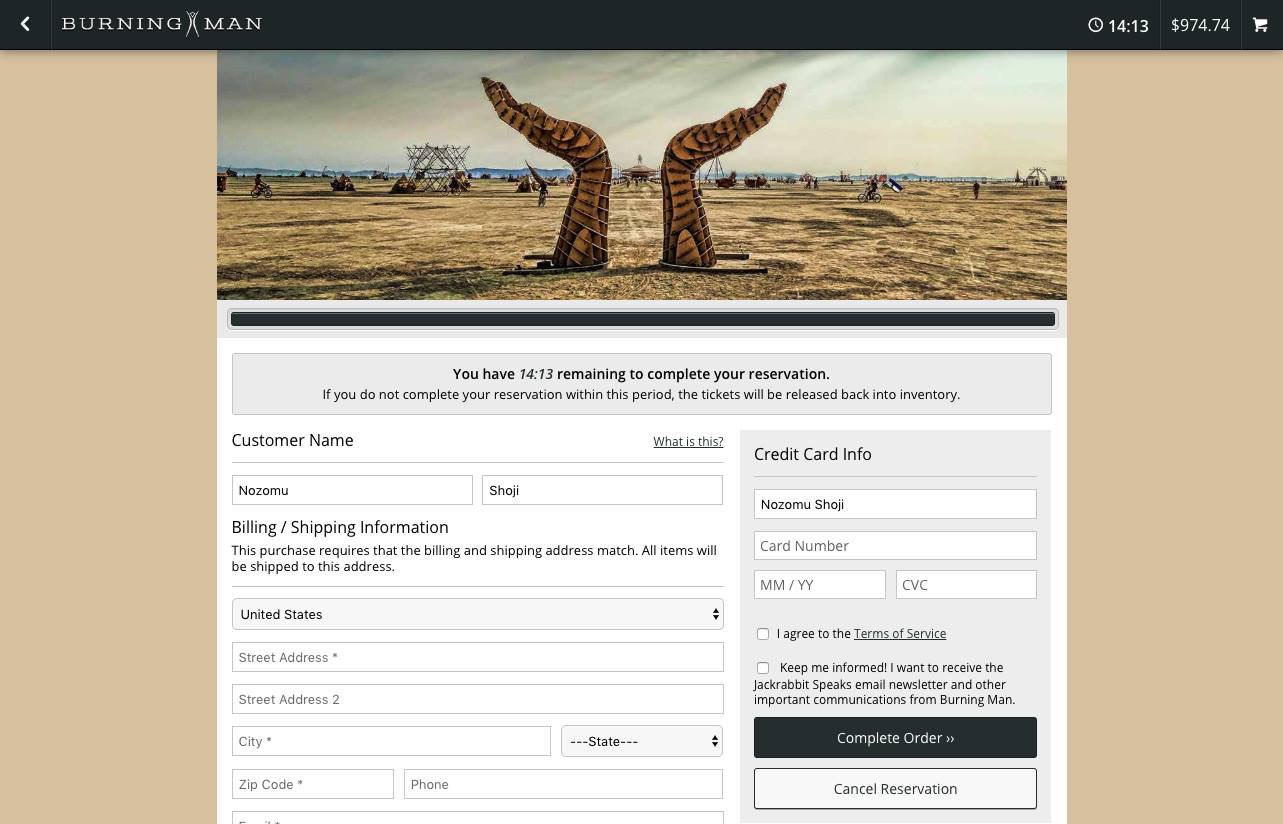Click the Phone input field
This screenshot has width=1283, height=824.
[563, 784]
